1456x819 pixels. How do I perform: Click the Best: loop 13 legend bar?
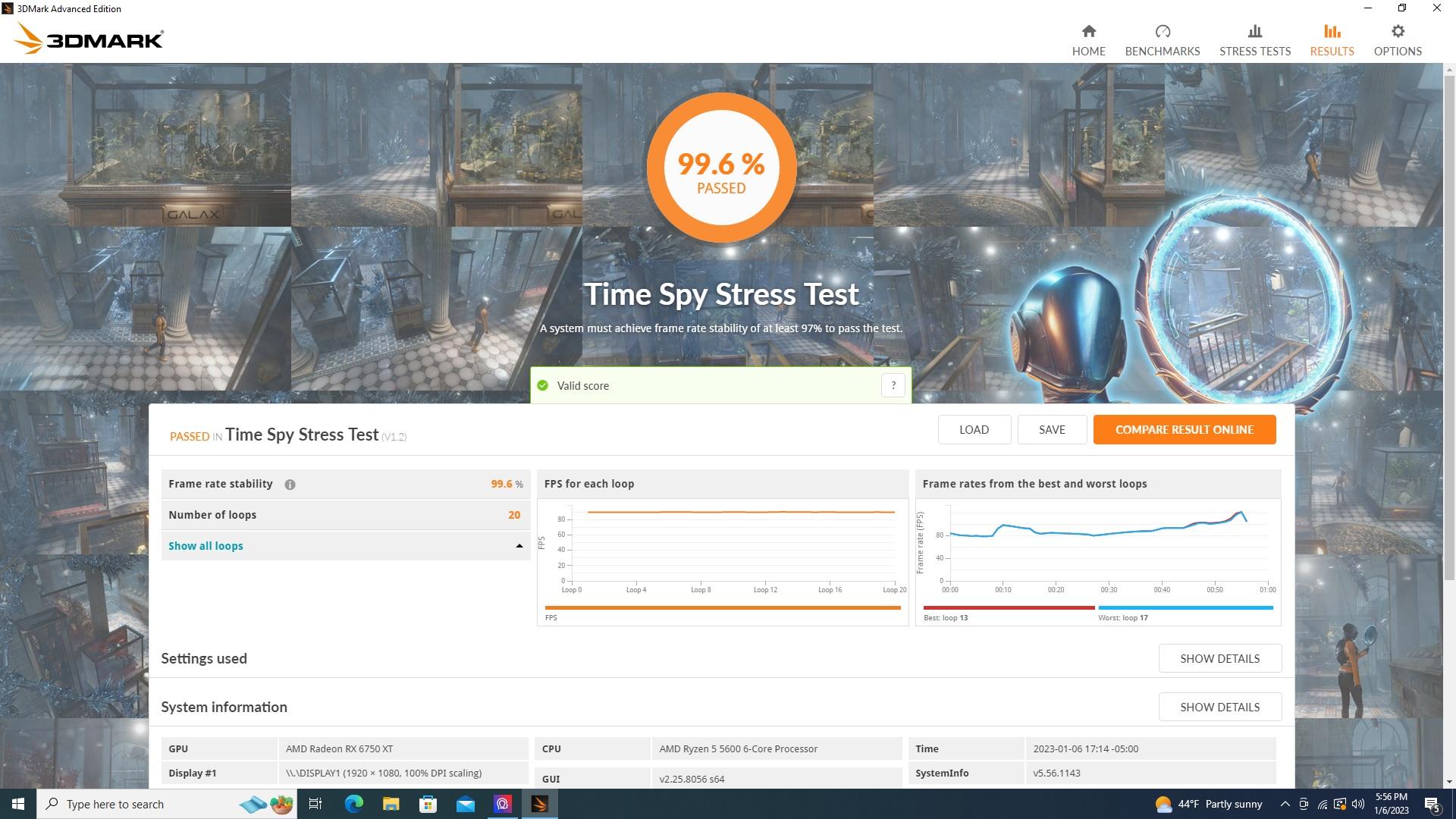1009,607
